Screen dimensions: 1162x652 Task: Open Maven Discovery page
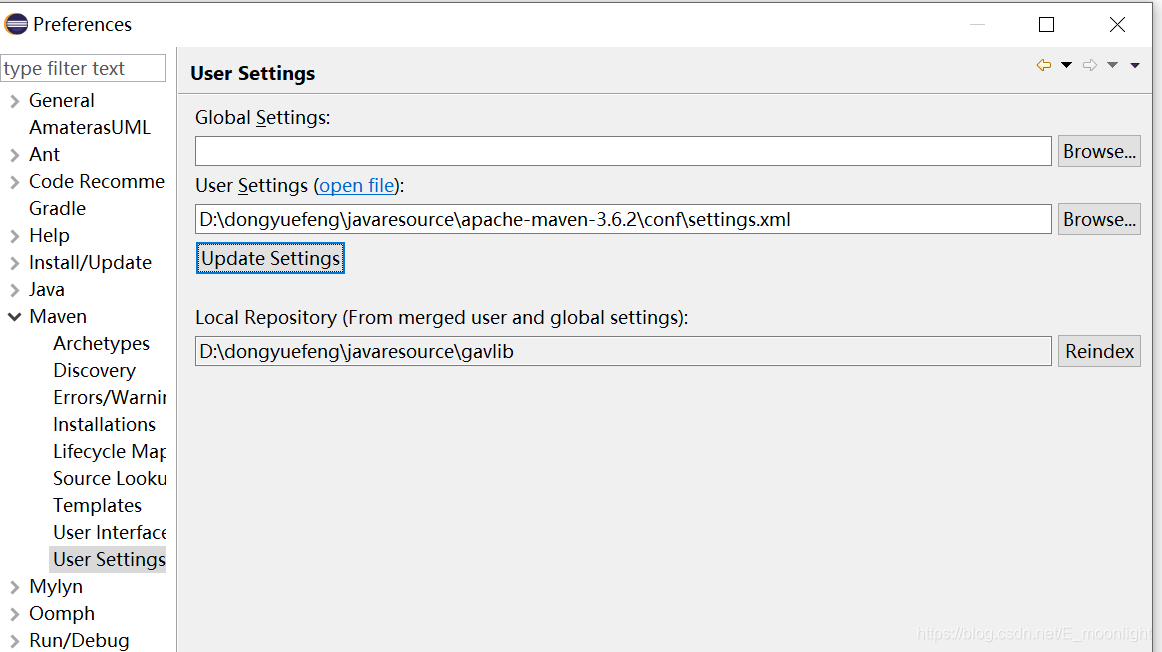point(94,370)
